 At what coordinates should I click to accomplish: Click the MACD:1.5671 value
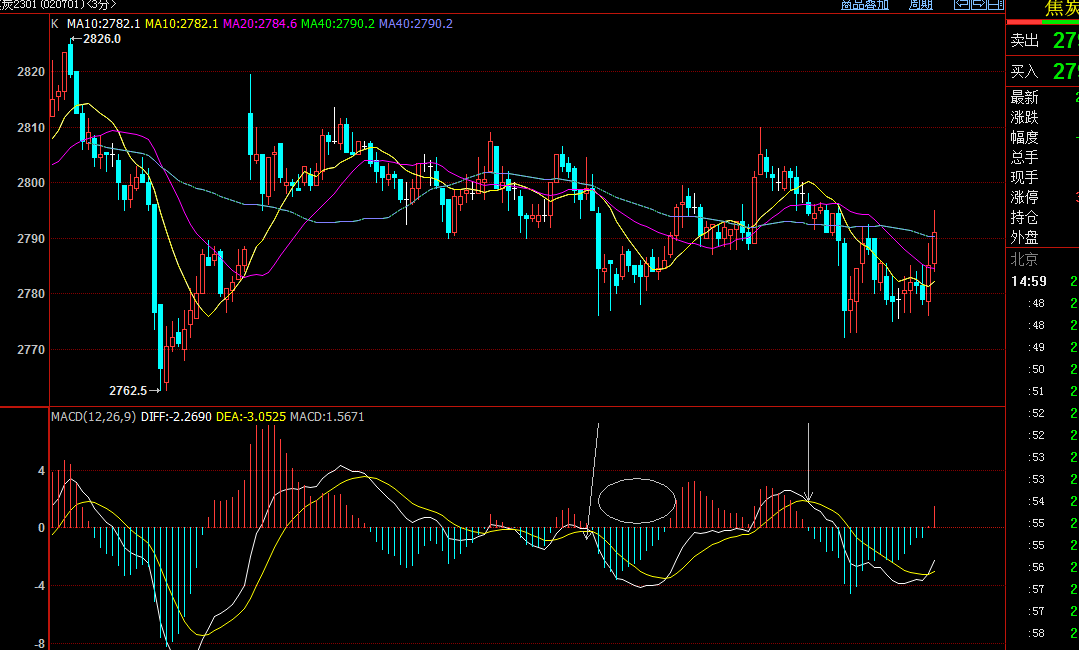tap(327, 417)
